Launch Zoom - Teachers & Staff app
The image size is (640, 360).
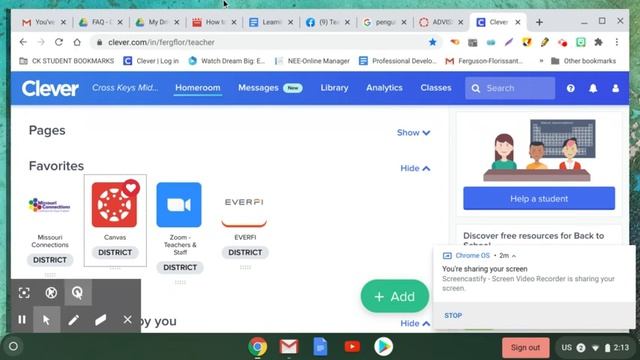tap(179, 205)
